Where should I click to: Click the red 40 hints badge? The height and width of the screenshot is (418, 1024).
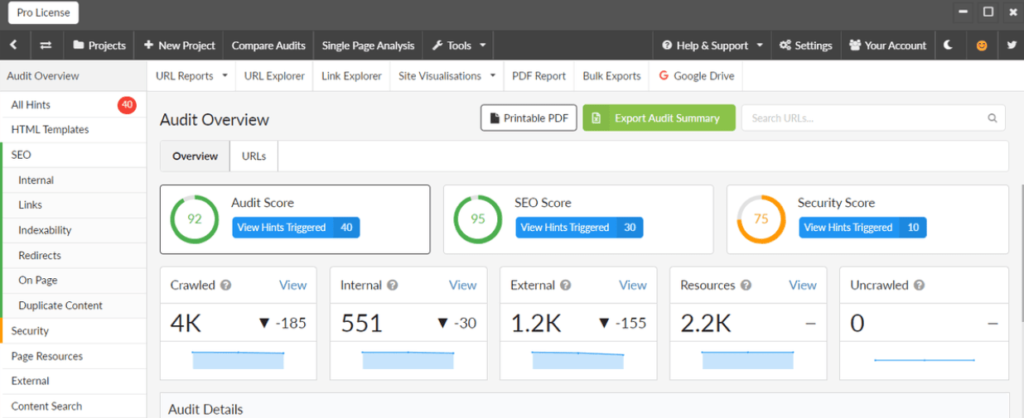[127, 104]
